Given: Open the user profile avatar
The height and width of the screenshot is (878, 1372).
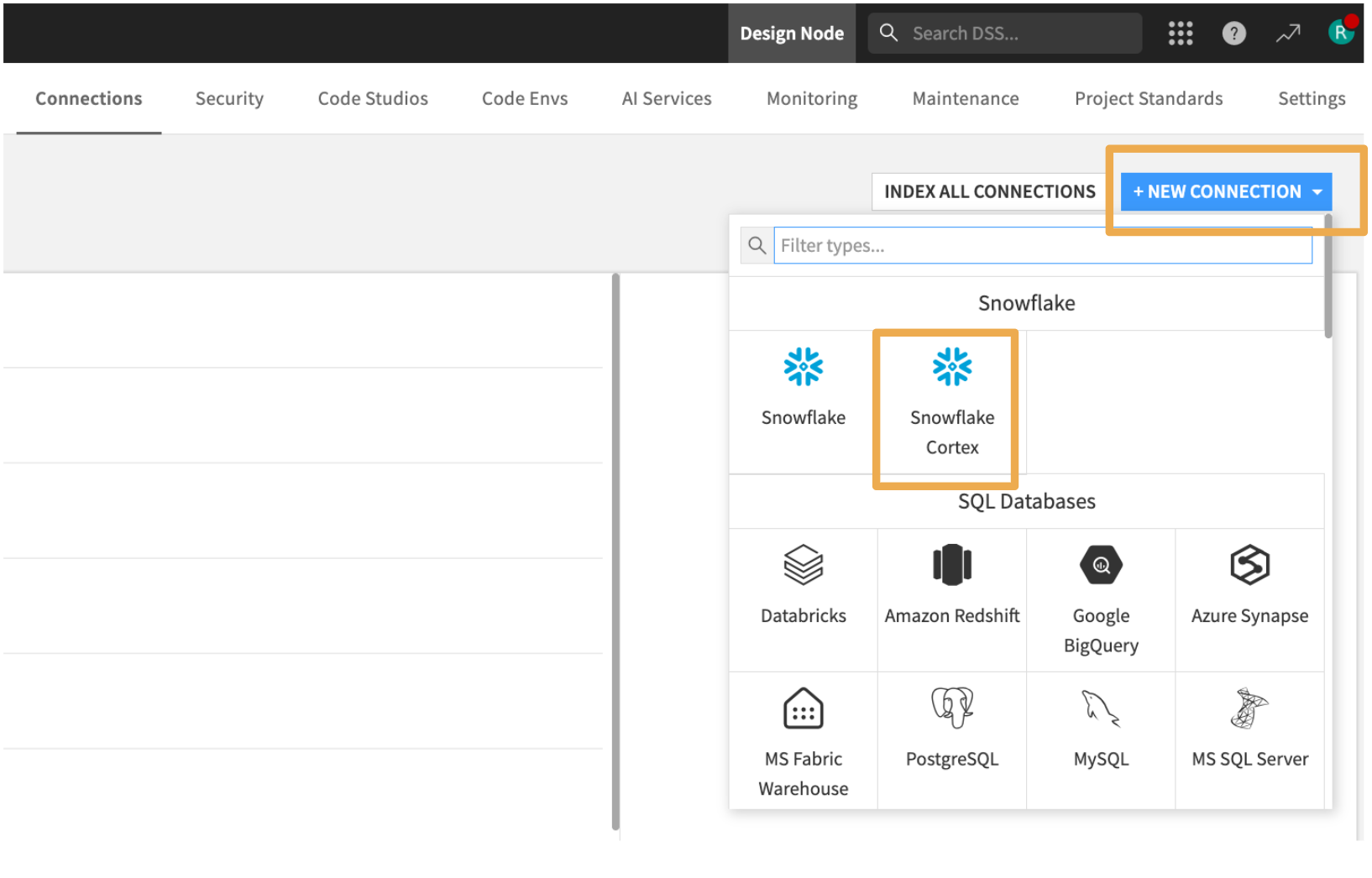Looking at the screenshot, I should coord(1341,33).
